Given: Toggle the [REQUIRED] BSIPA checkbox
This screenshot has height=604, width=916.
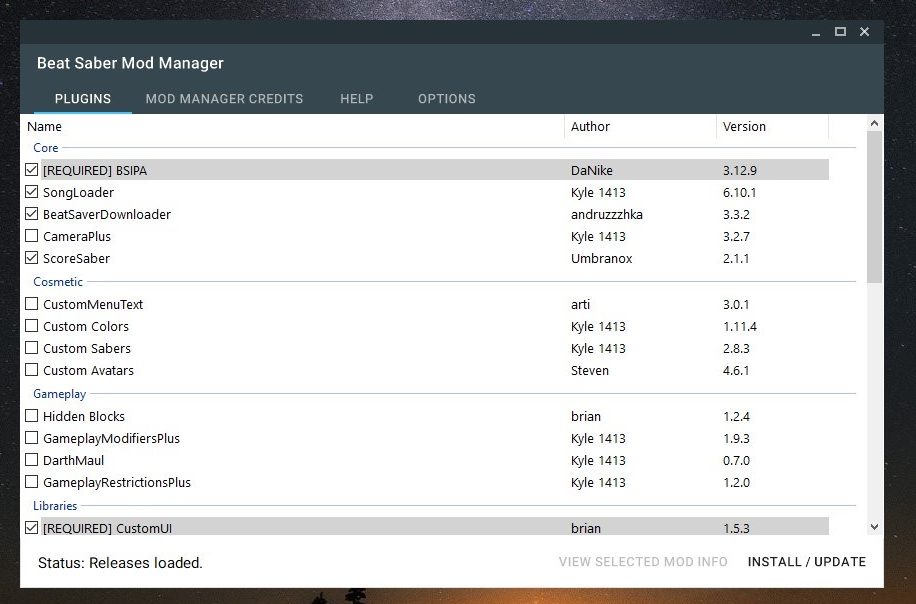Looking at the screenshot, I should pyautogui.click(x=32, y=170).
